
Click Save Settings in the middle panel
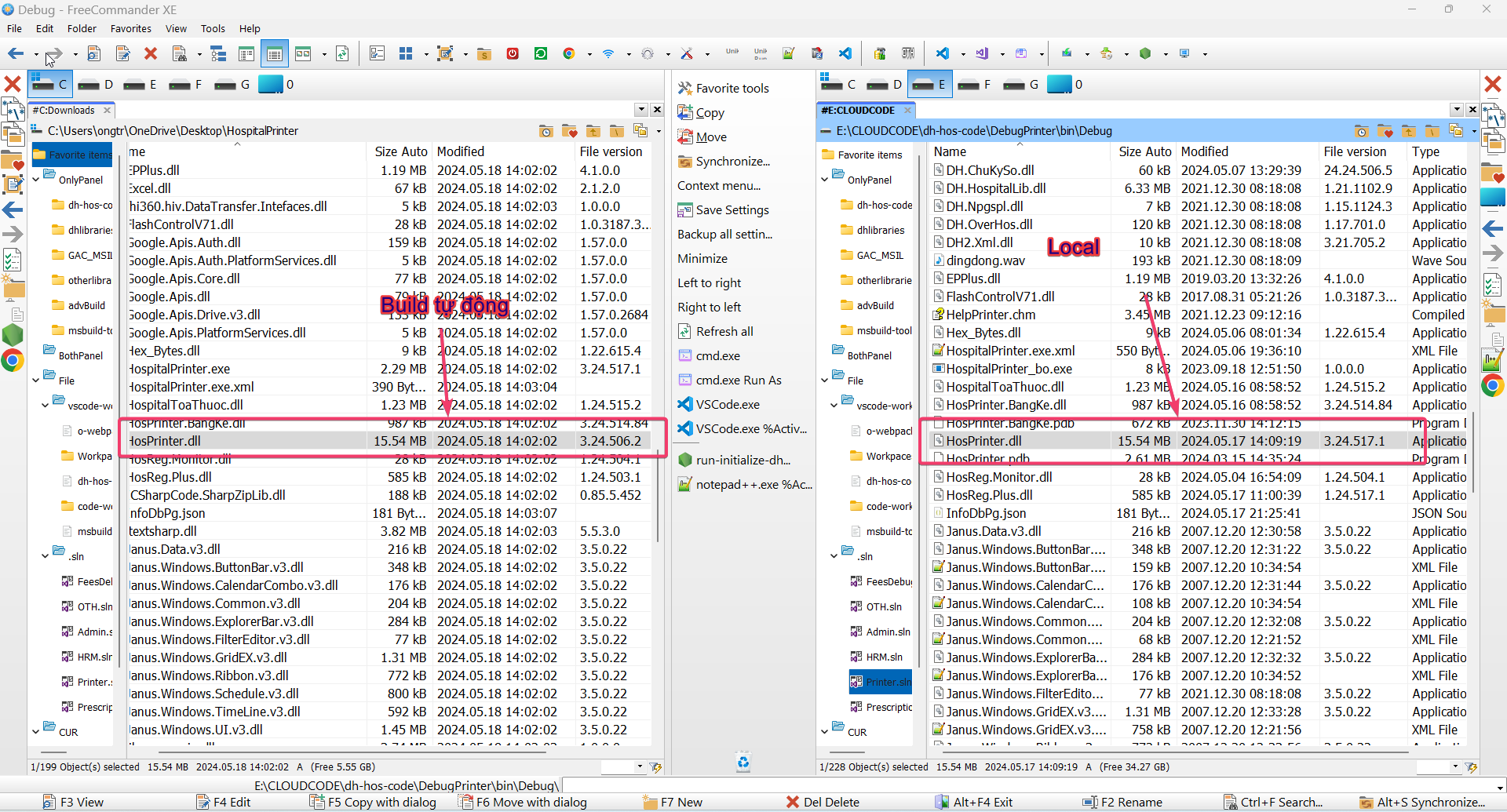tap(723, 209)
